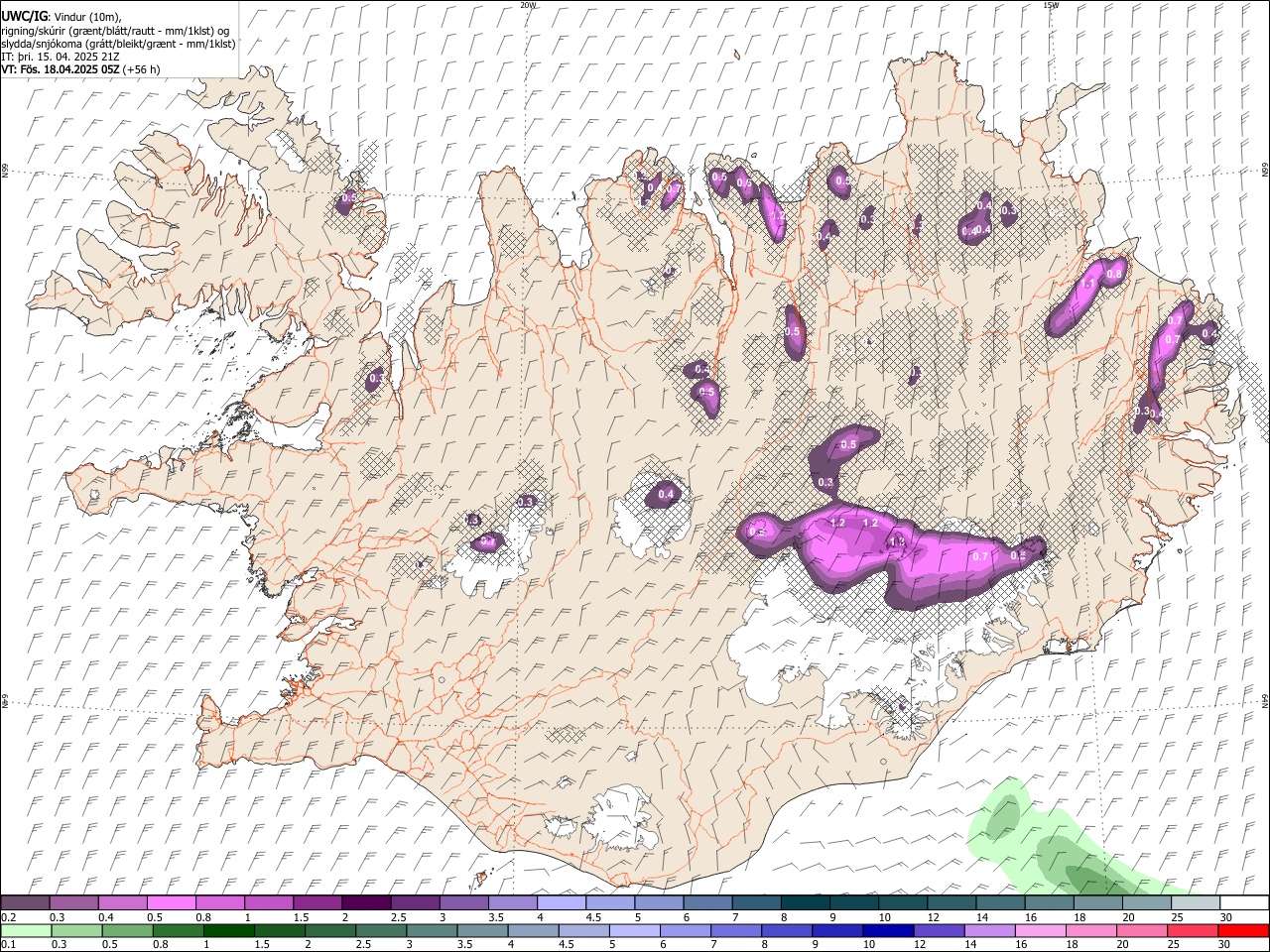Image resolution: width=1270 pixels, height=952 pixels.
Task: Select the darkest green 1–1.5 rain swatch
Action: pos(229,930)
